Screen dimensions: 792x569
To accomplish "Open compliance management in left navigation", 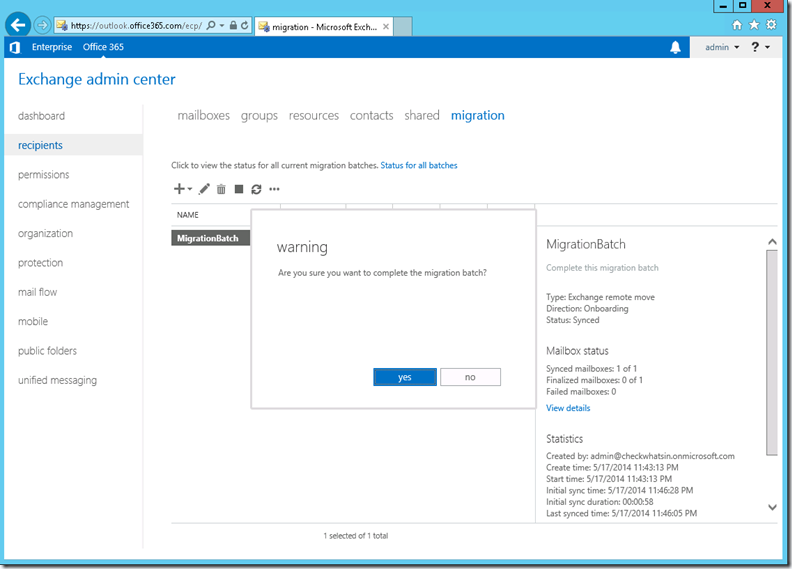I will tap(73, 204).
